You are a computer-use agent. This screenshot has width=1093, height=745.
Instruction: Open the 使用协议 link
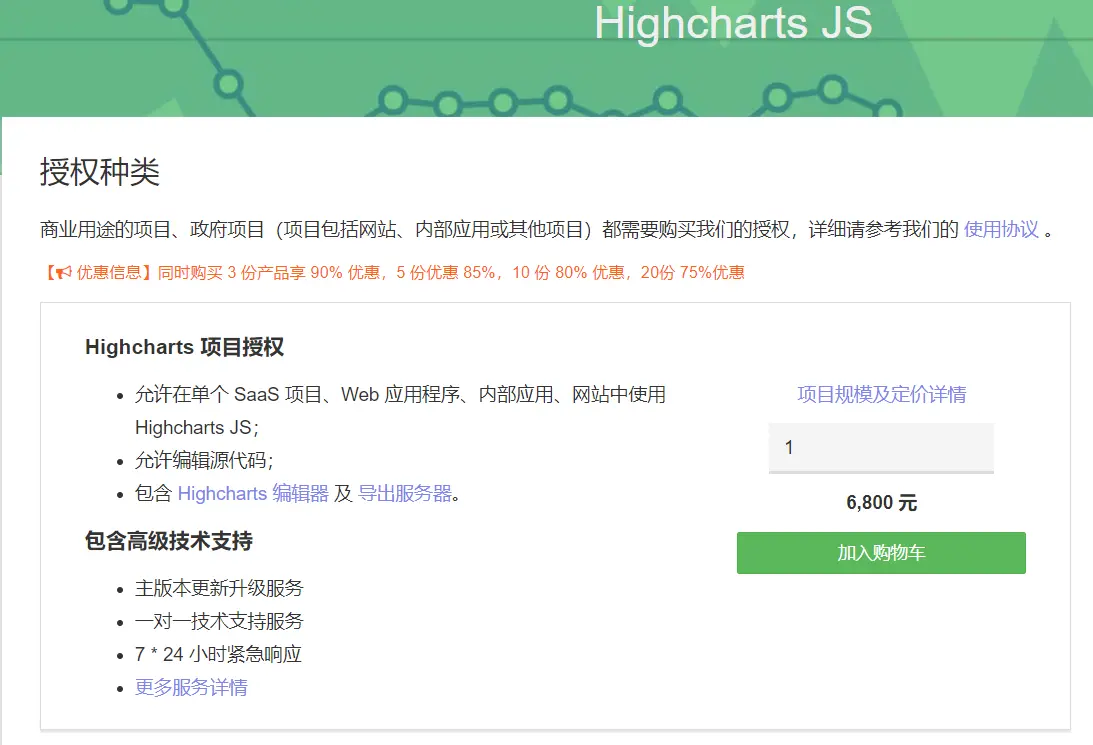click(1001, 229)
